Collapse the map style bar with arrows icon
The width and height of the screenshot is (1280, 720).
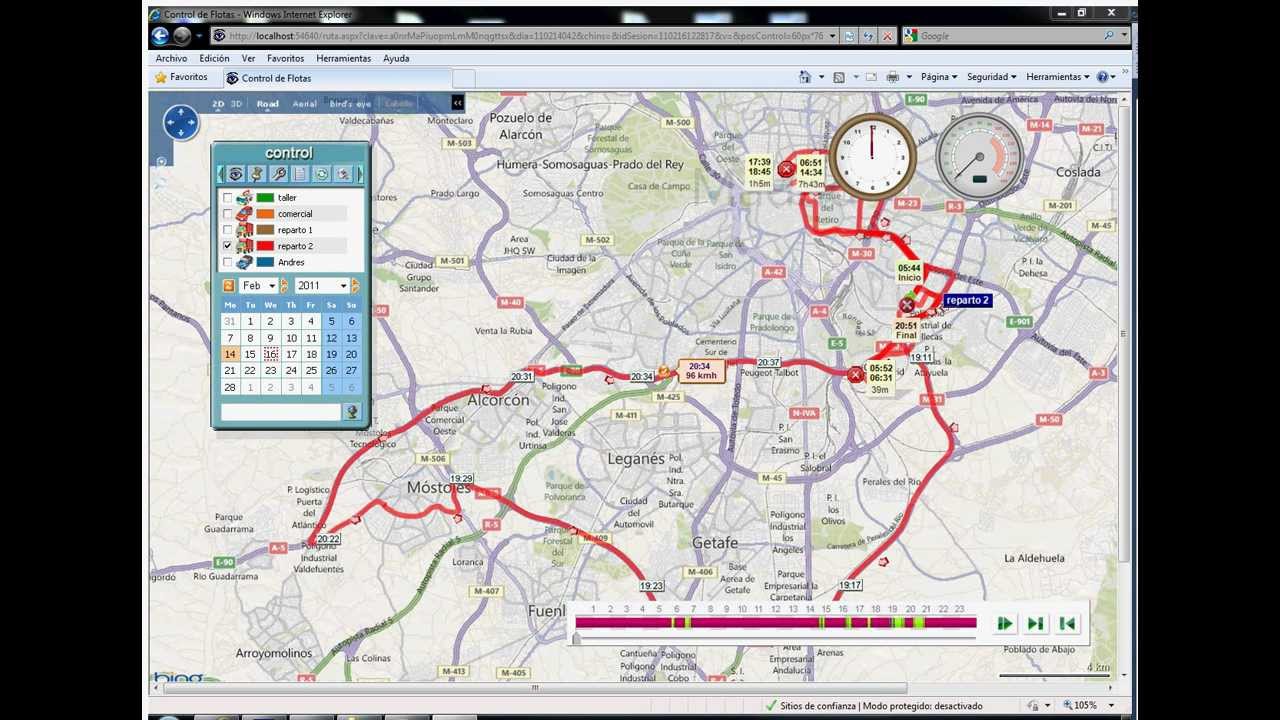[x=457, y=103]
